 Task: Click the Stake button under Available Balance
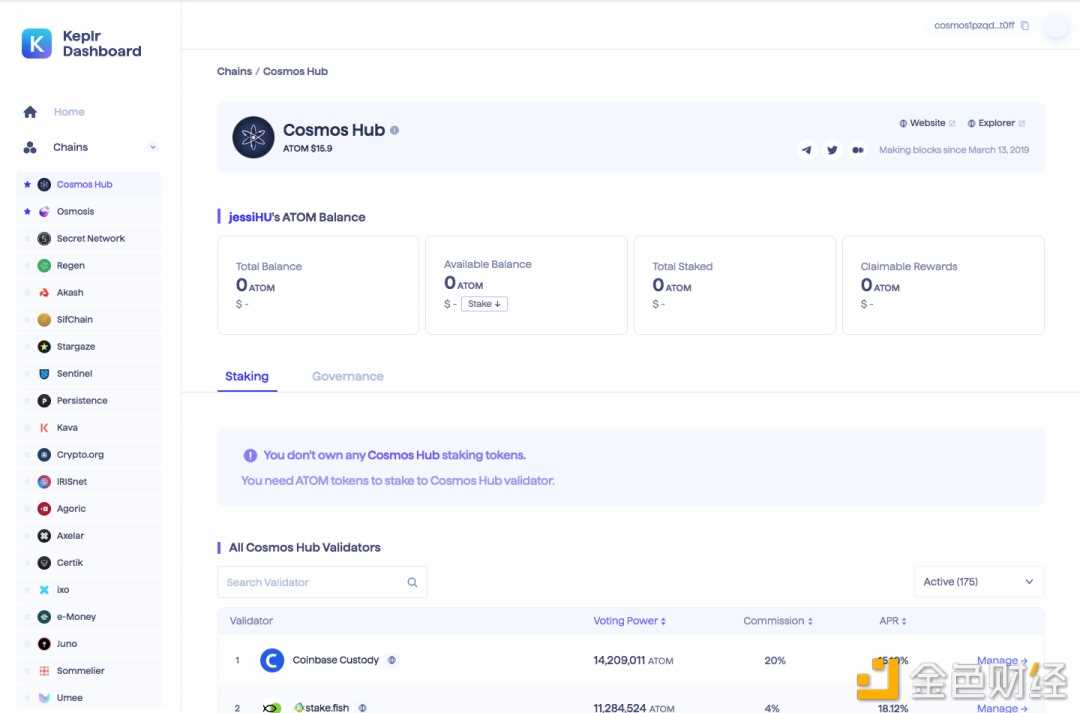[x=485, y=304]
